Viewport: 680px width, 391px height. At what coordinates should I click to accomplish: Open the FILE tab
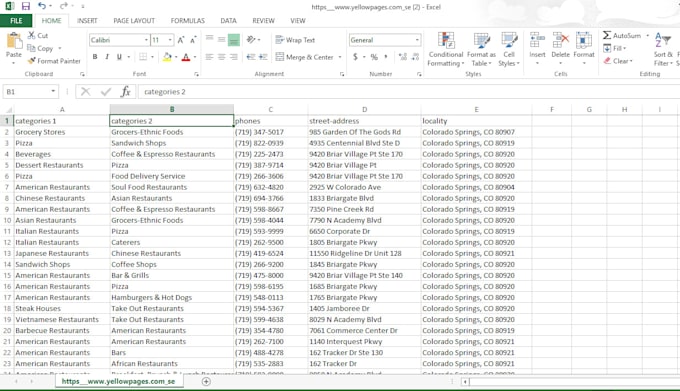(16, 20)
